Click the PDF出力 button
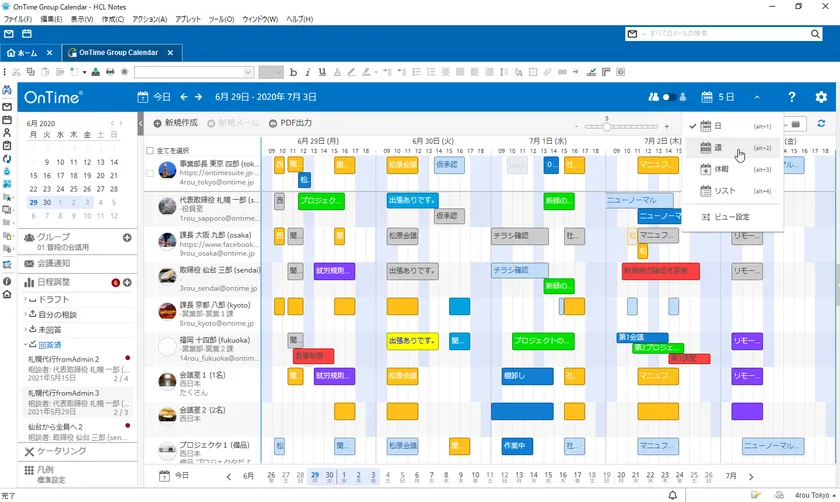840x502 pixels. 291,123
